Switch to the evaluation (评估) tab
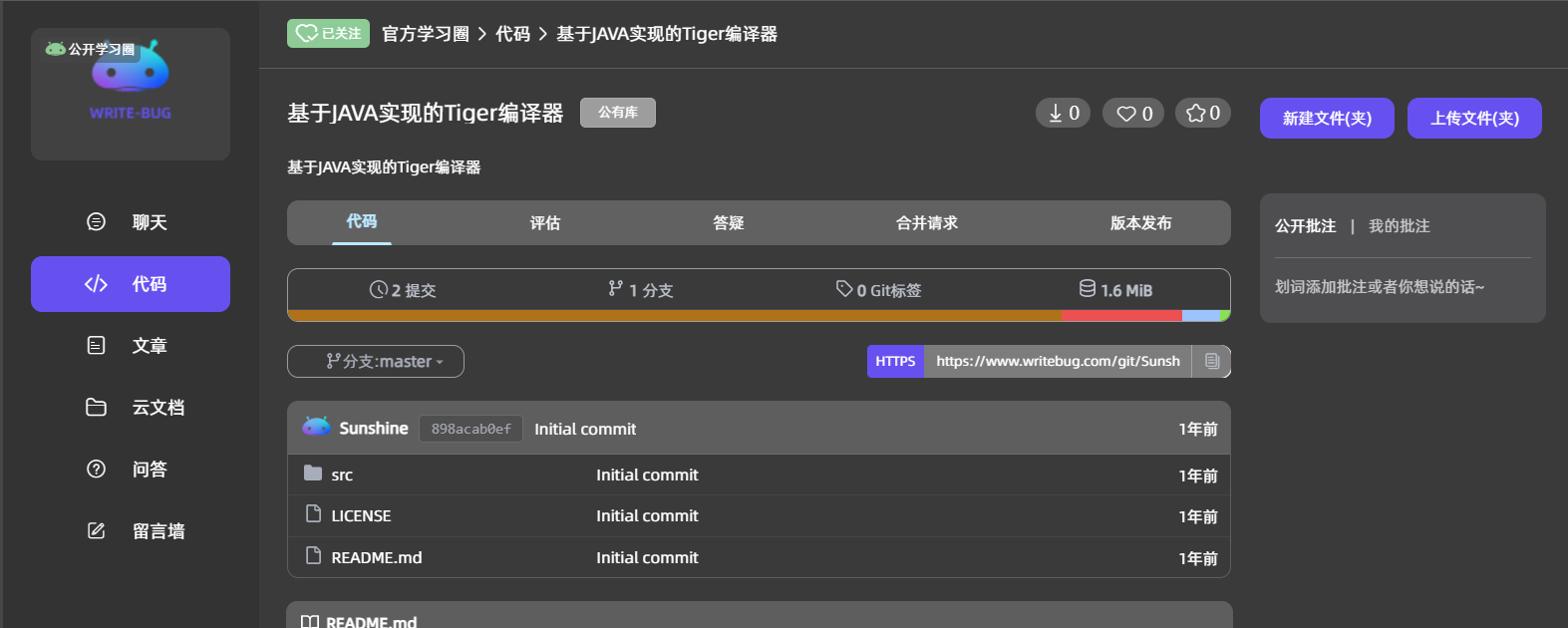 pos(544,222)
